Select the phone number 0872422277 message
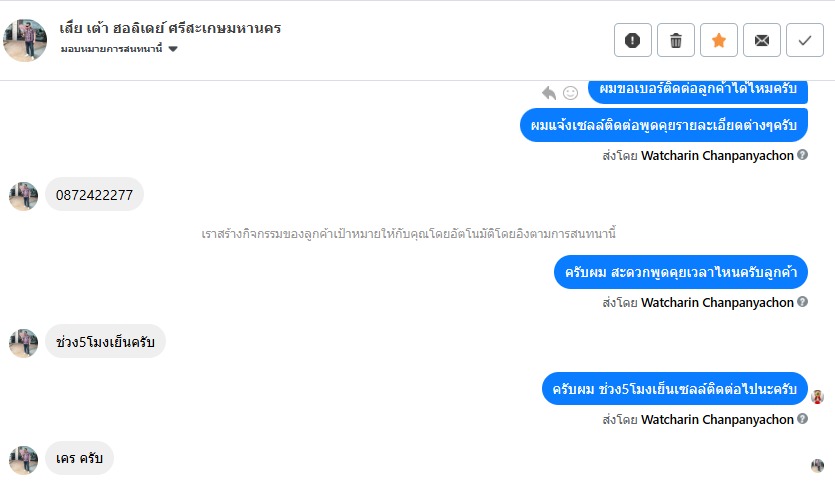835x490 pixels. 94,195
